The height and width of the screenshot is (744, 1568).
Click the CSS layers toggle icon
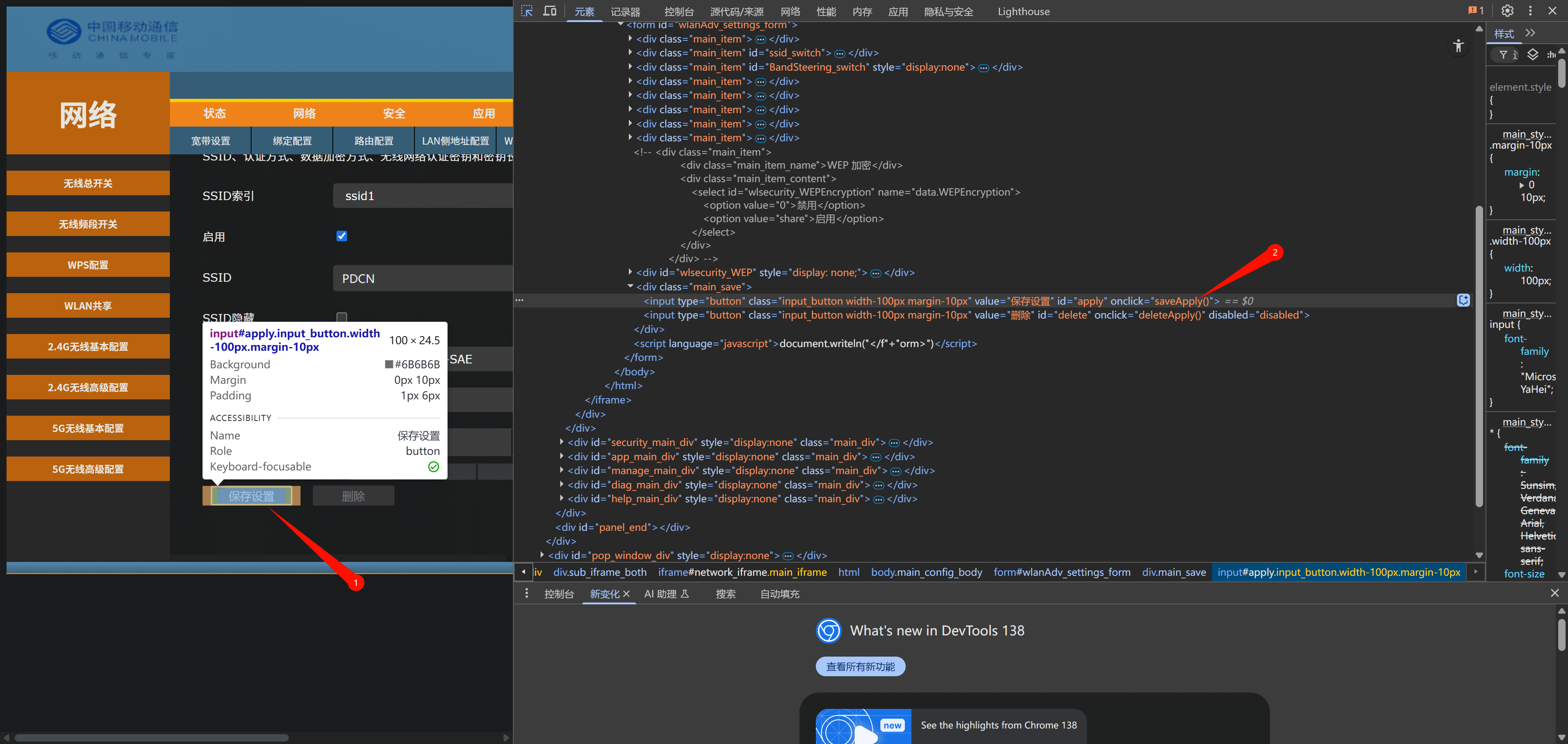[1533, 55]
